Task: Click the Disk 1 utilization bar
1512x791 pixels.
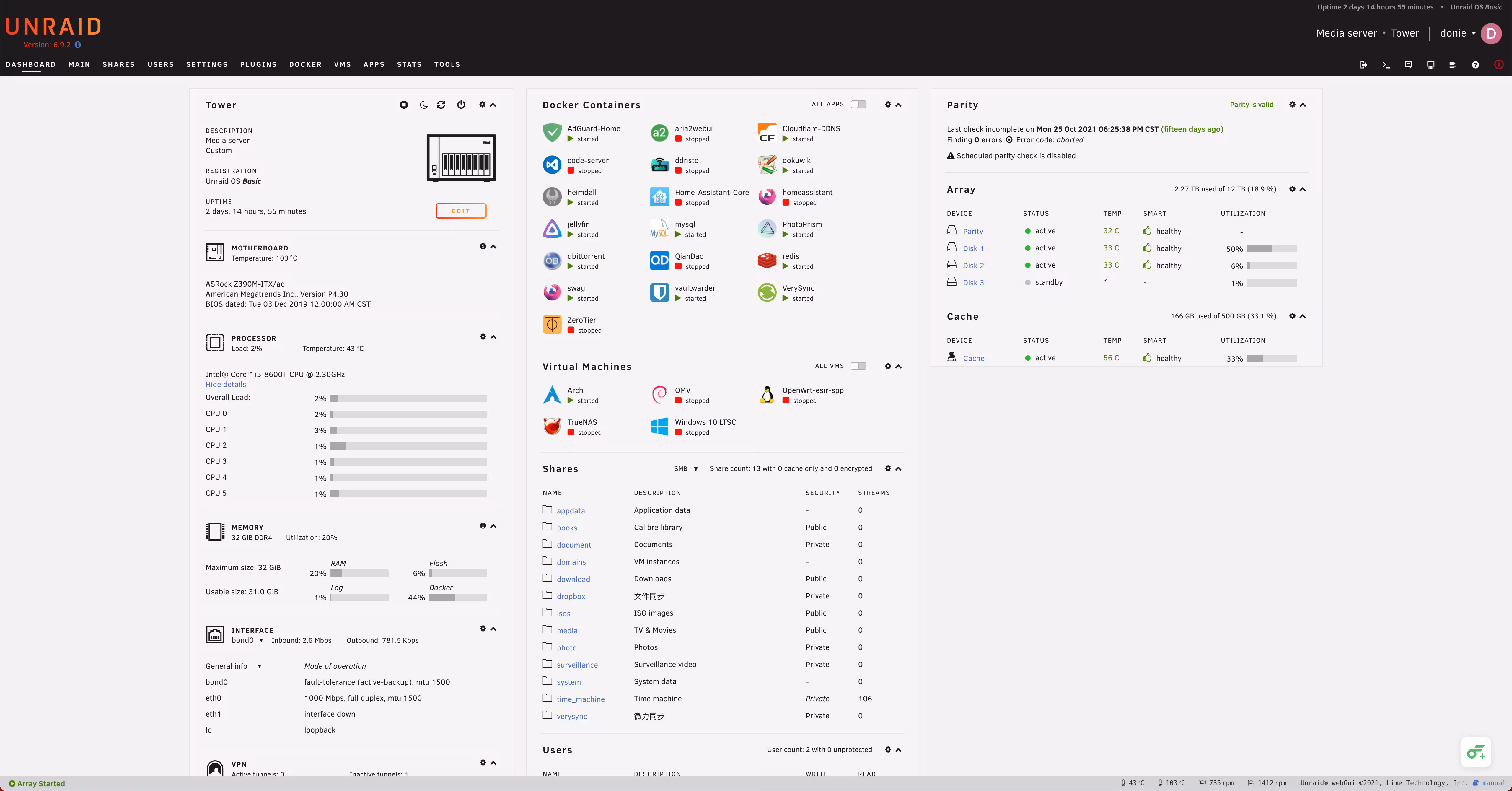Action: 1271,249
